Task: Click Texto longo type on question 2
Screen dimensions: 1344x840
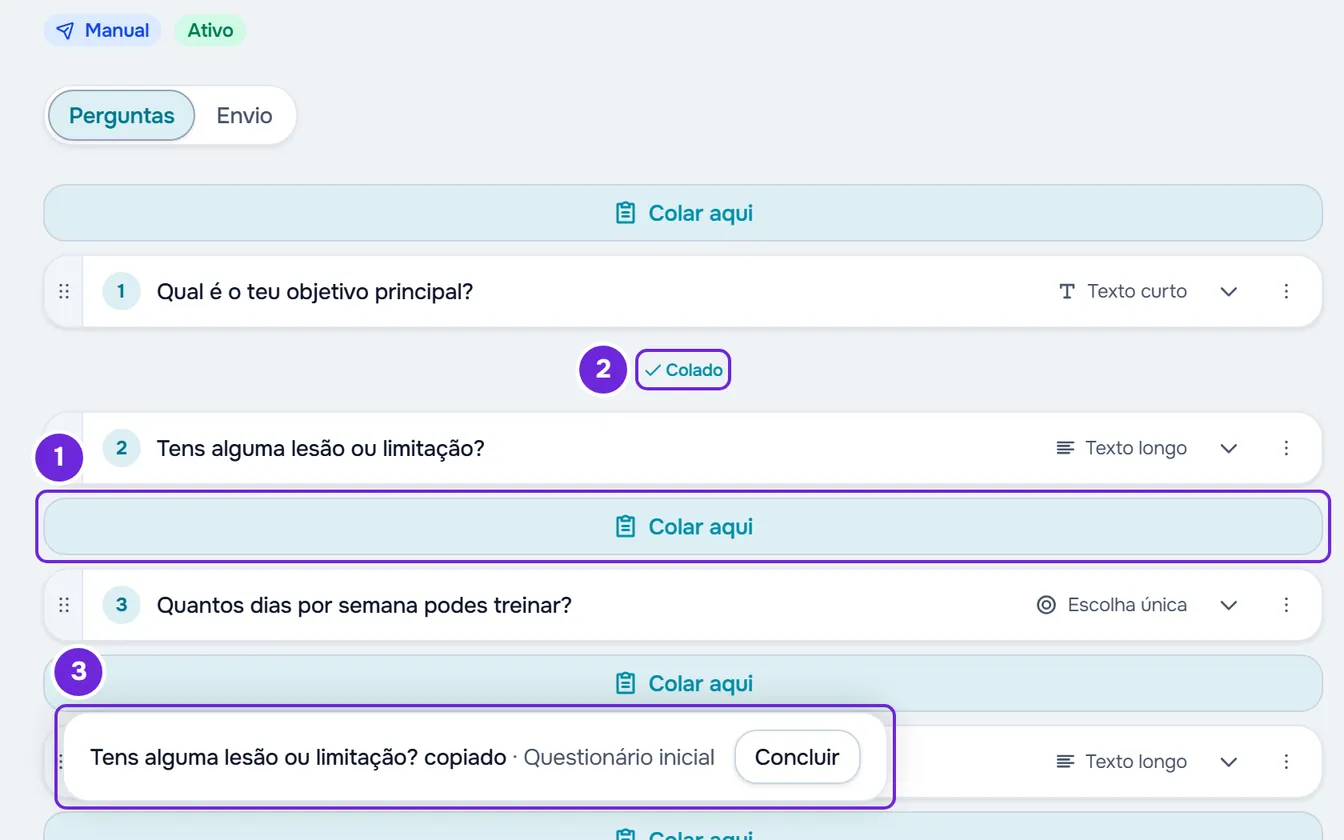Action: 1122,448
